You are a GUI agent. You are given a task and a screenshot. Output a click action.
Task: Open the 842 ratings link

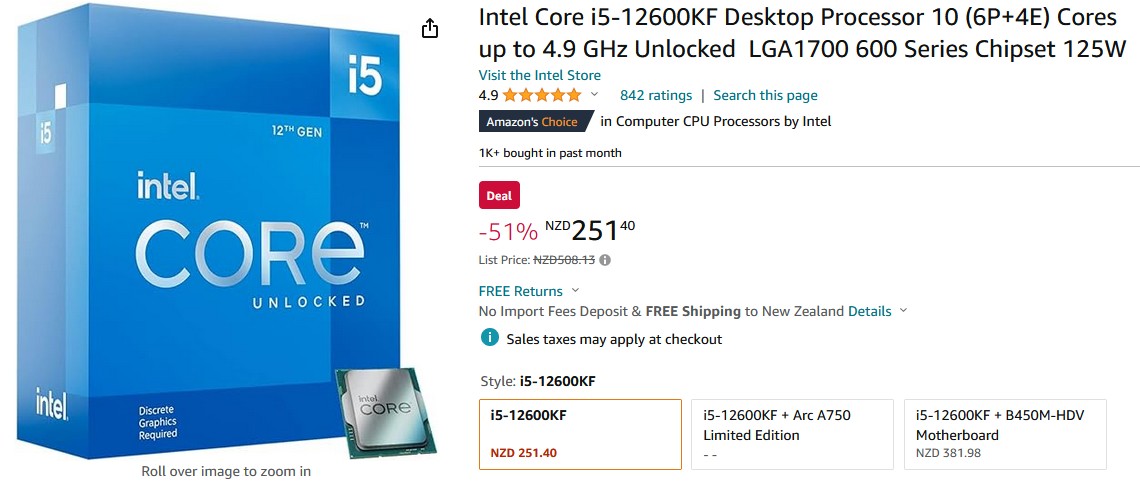tap(656, 96)
